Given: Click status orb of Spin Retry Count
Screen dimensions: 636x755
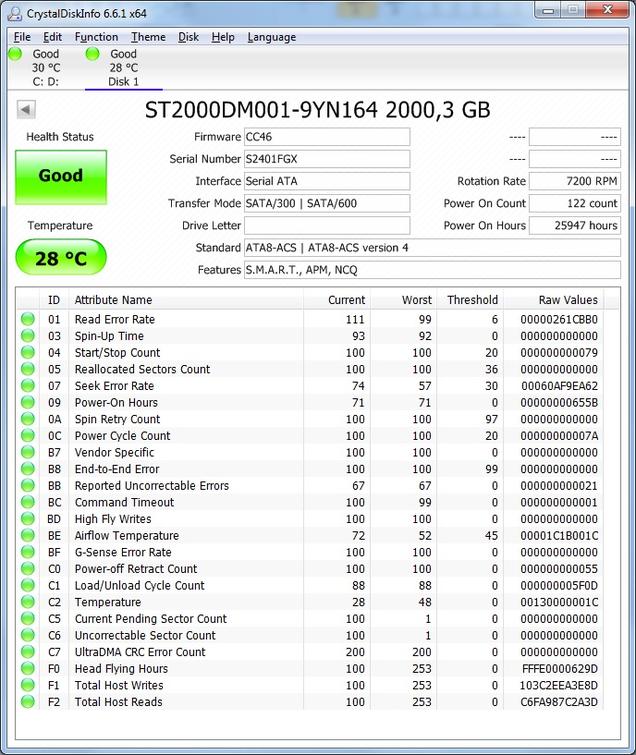Looking at the screenshot, I should [28, 419].
